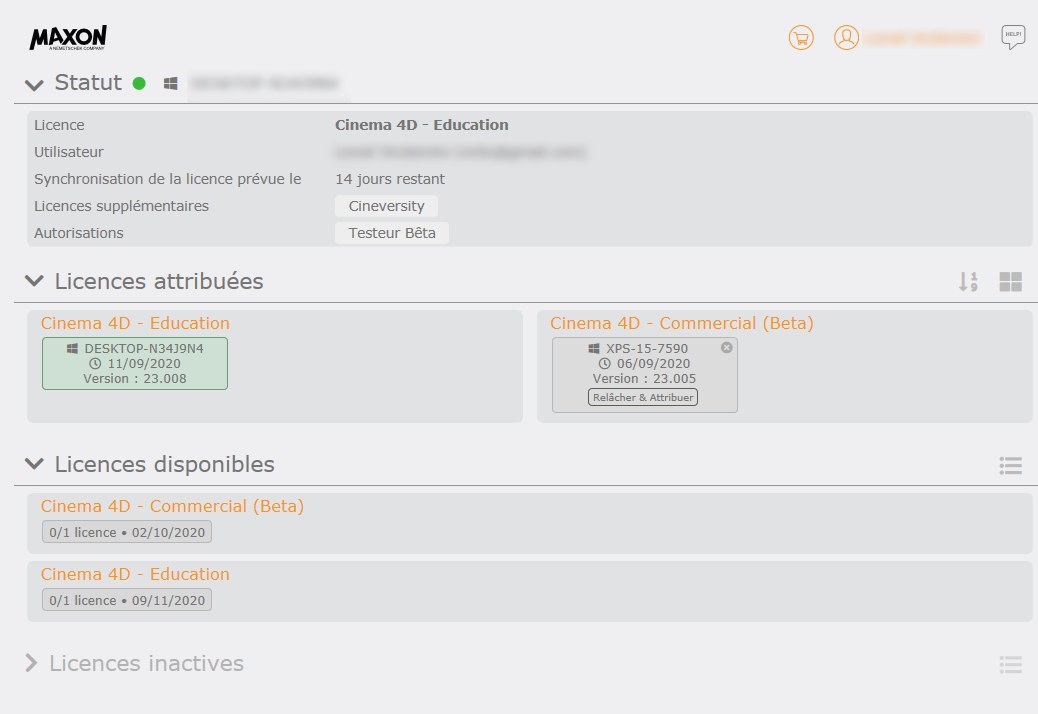The width and height of the screenshot is (1038, 714).
Task: Select the DESKTOP-N34J9N4 license card
Action: coord(135,363)
